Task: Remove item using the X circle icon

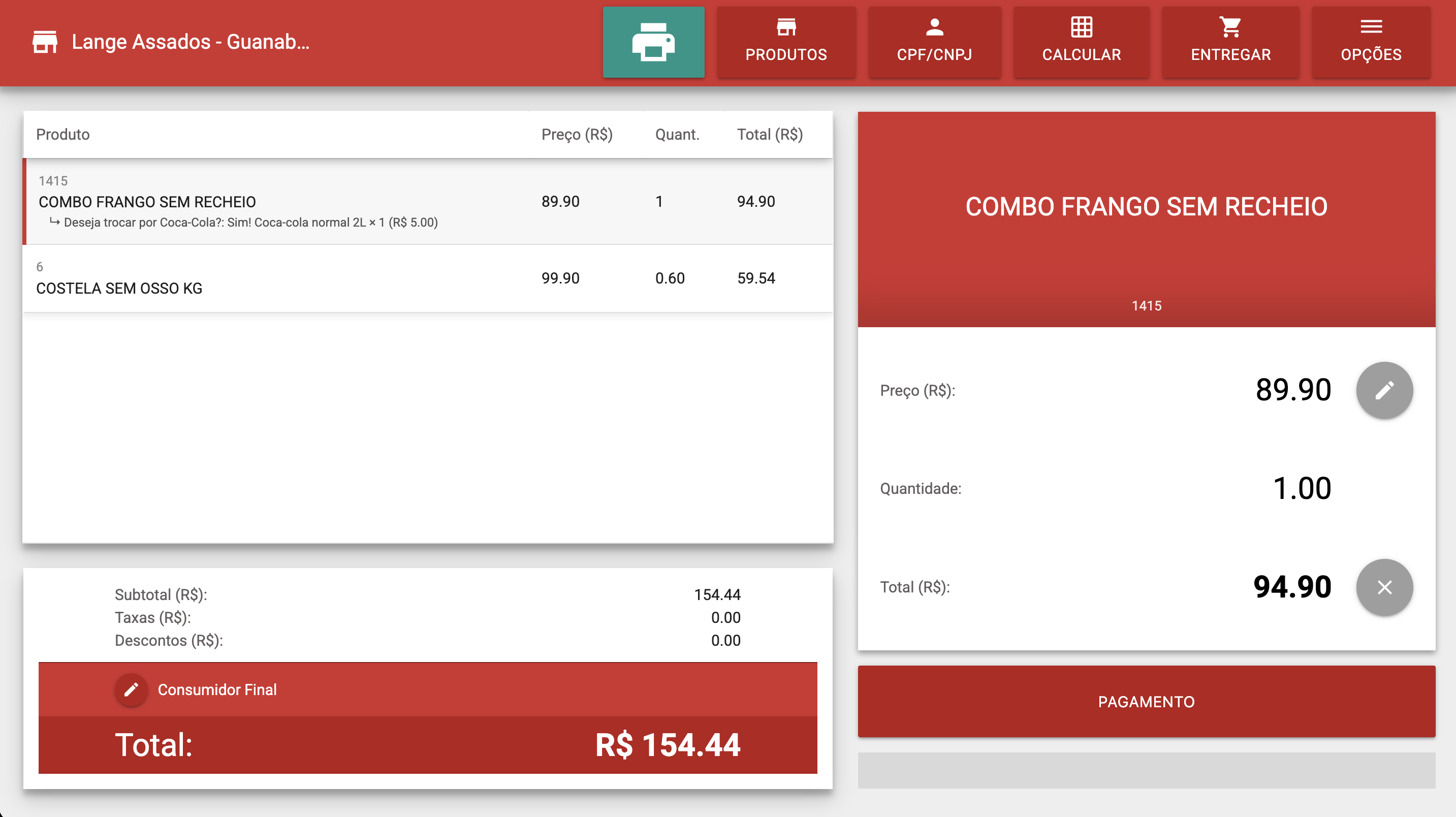Action: point(1384,587)
